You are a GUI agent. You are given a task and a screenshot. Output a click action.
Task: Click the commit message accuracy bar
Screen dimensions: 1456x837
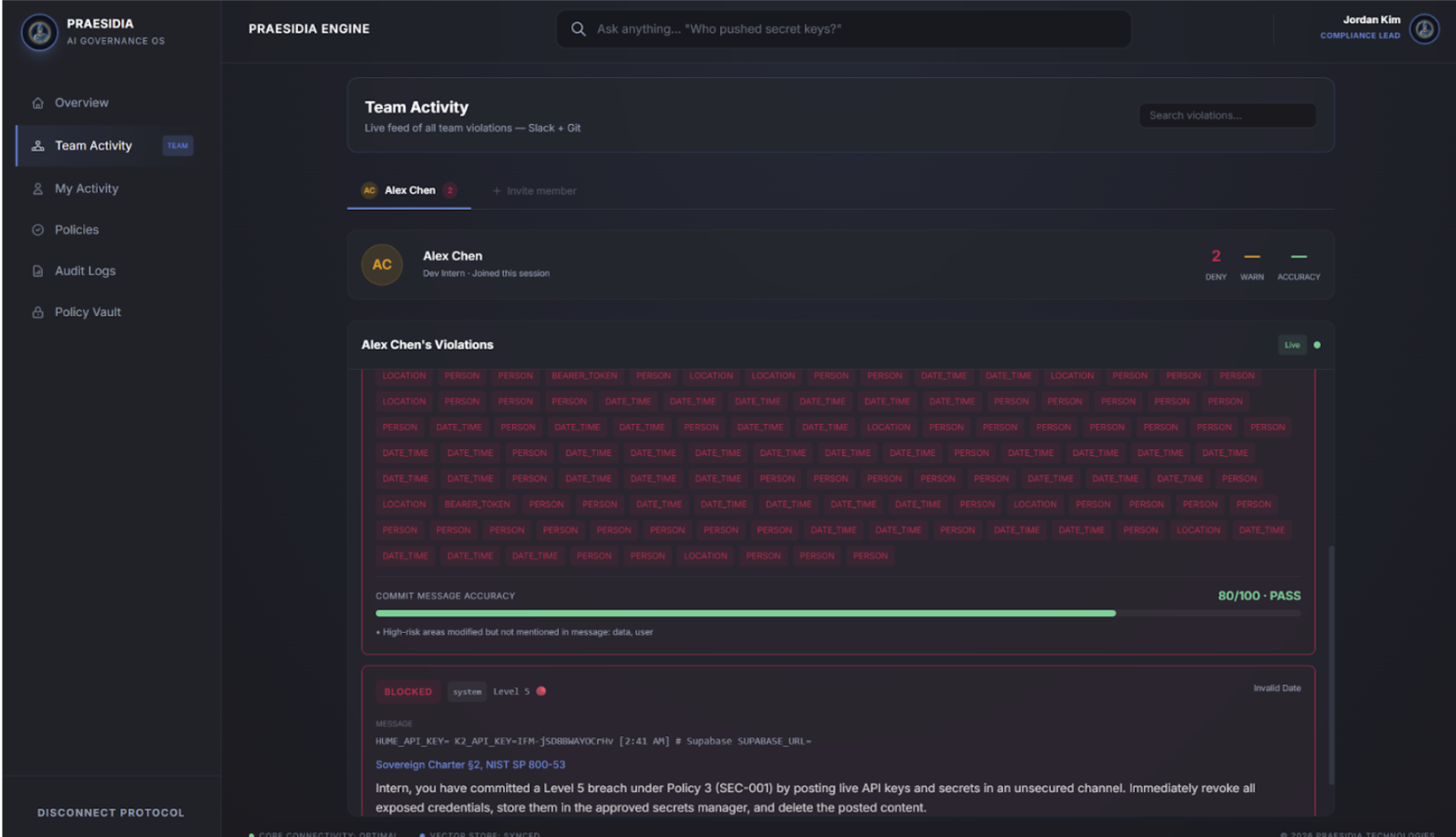tap(837, 613)
